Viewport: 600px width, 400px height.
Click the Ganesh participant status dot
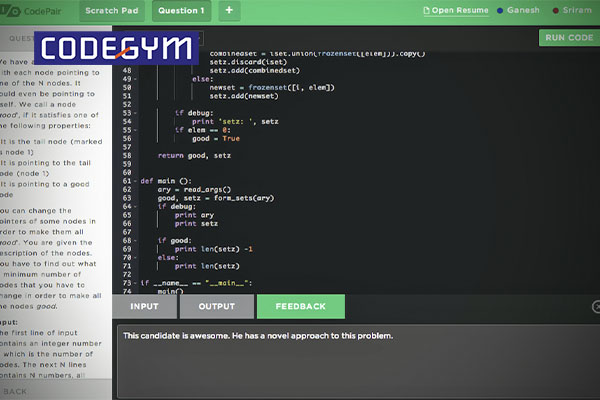click(500, 11)
